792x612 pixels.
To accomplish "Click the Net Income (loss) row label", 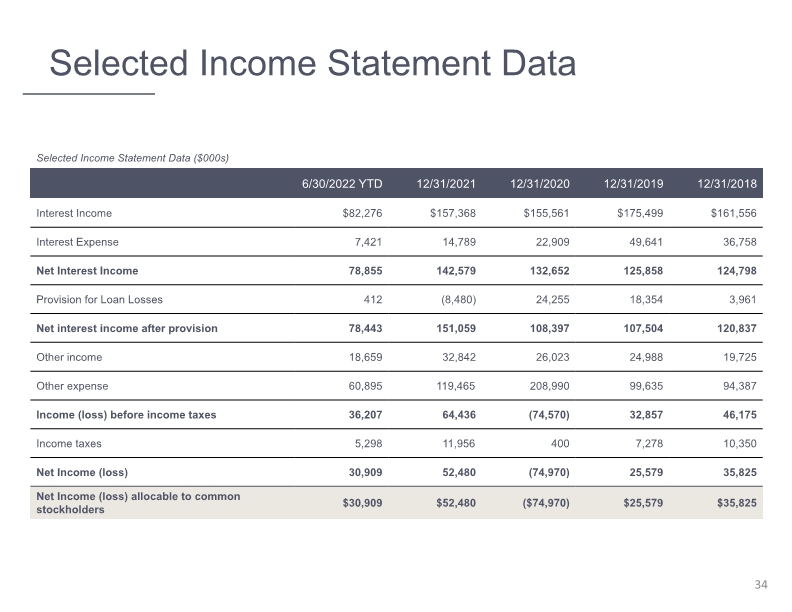I will (x=82, y=472).
